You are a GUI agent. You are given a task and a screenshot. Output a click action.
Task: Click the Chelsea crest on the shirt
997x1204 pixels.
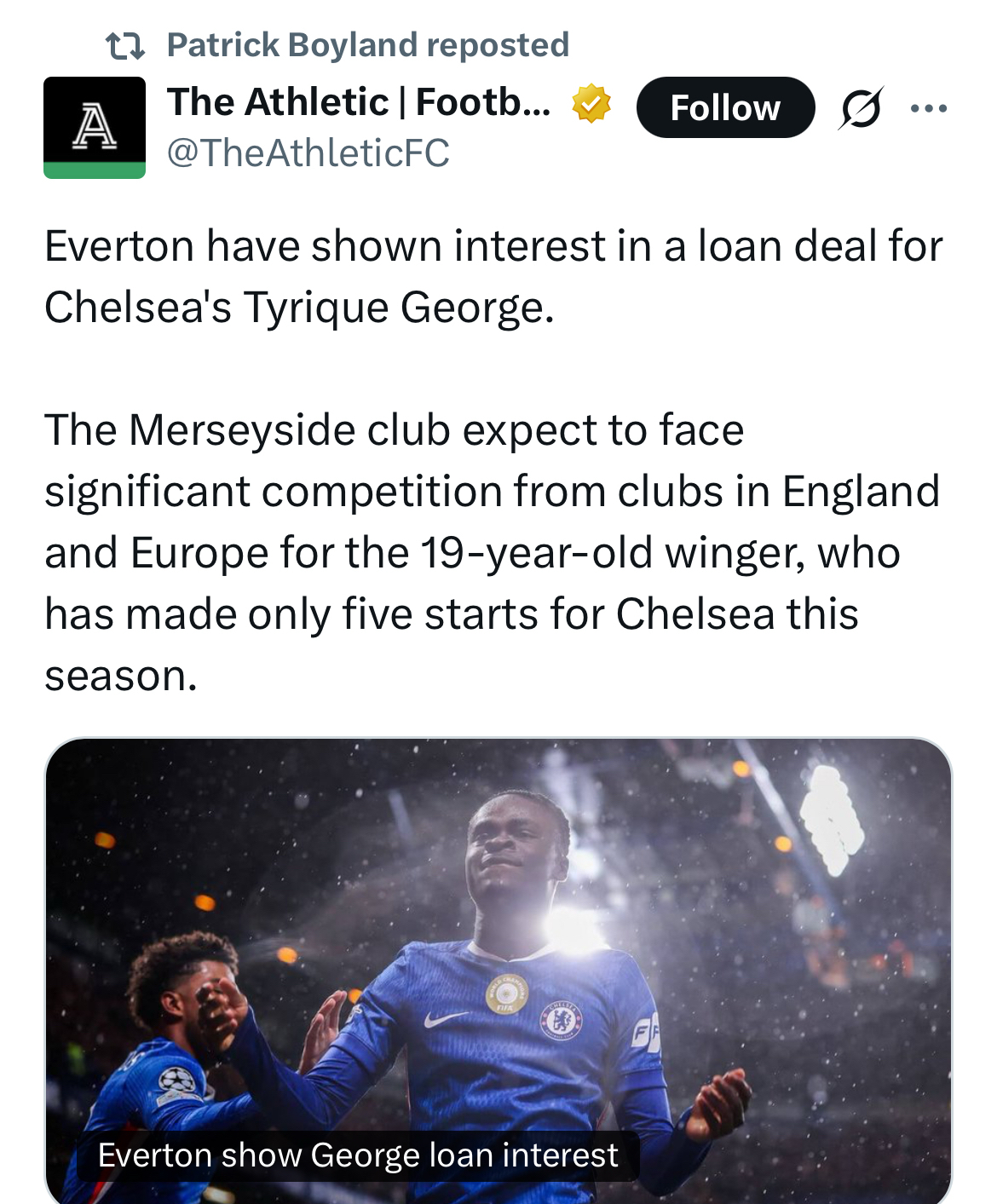click(x=562, y=1020)
